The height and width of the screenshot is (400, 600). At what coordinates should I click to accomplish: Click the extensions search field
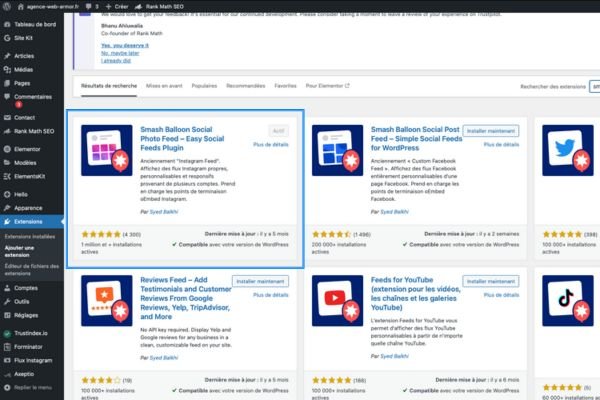pos(594,87)
